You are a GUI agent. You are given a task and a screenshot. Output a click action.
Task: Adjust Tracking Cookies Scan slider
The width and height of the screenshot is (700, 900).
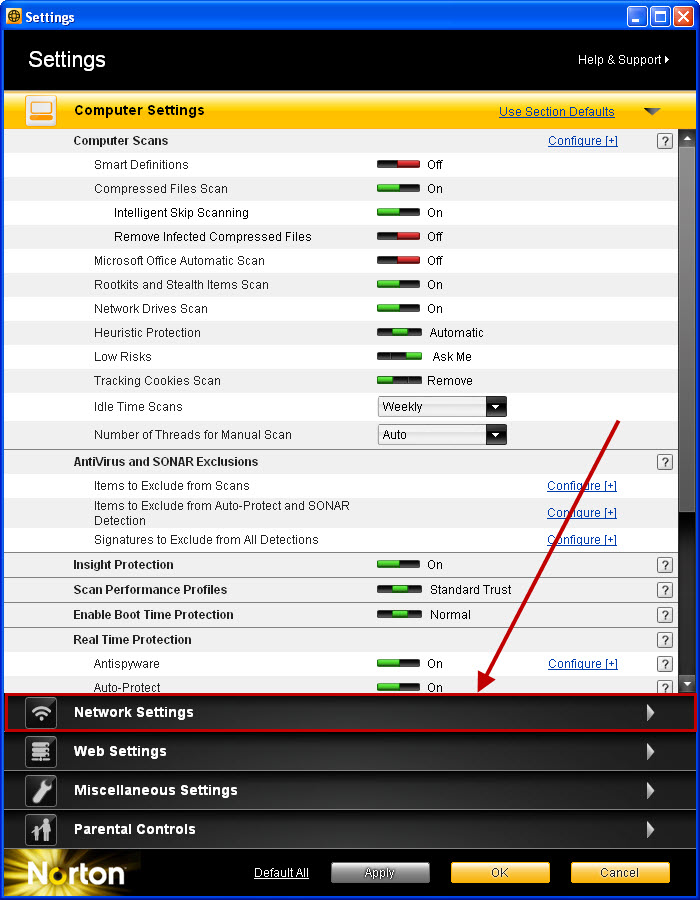click(x=399, y=380)
